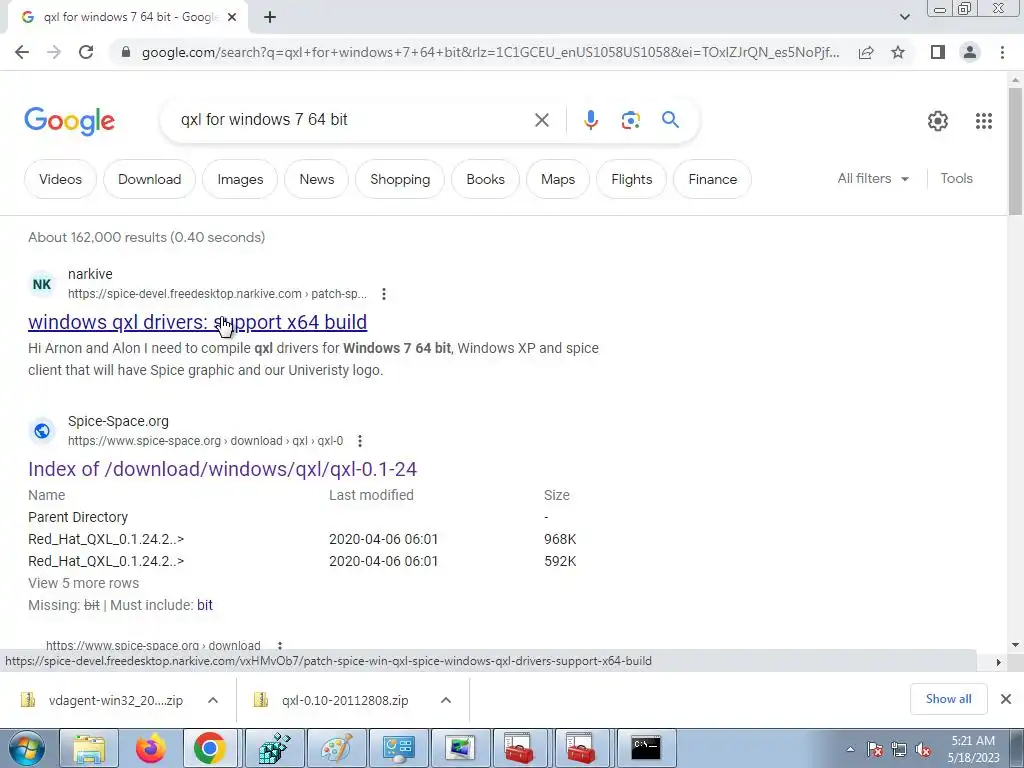This screenshot has width=1024, height=768.
Task: Click the muted volume tray icon
Action: click(923, 750)
